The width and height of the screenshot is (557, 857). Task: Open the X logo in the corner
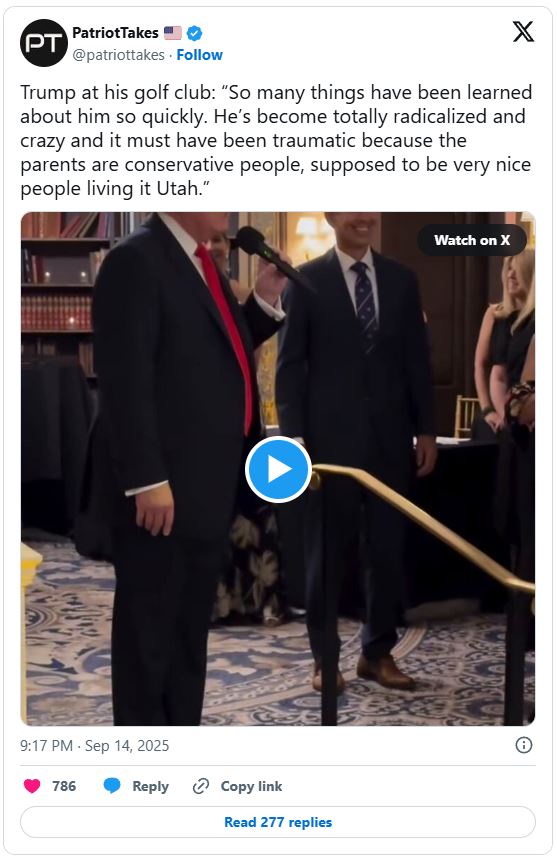tap(523, 32)
